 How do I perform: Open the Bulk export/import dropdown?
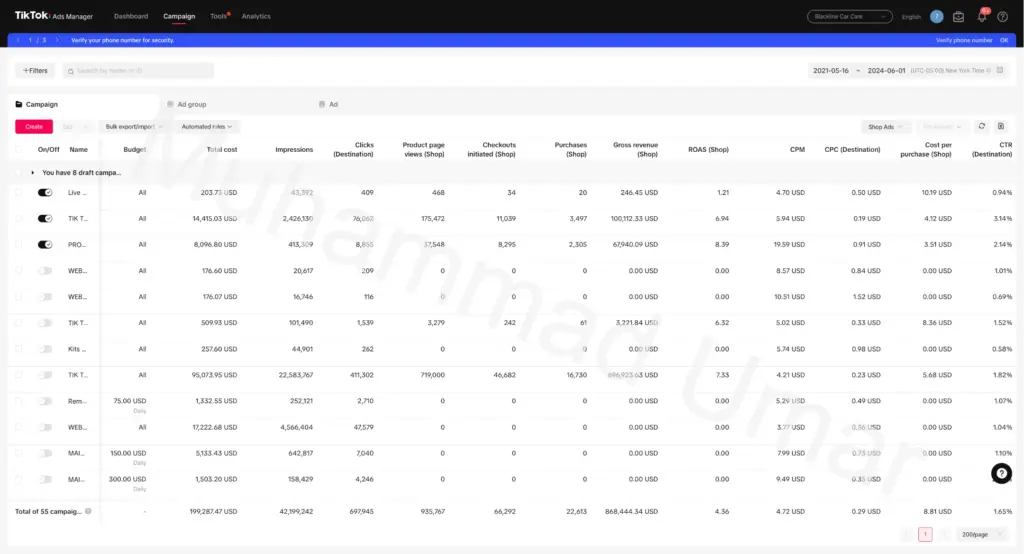[x=133, y=127]
